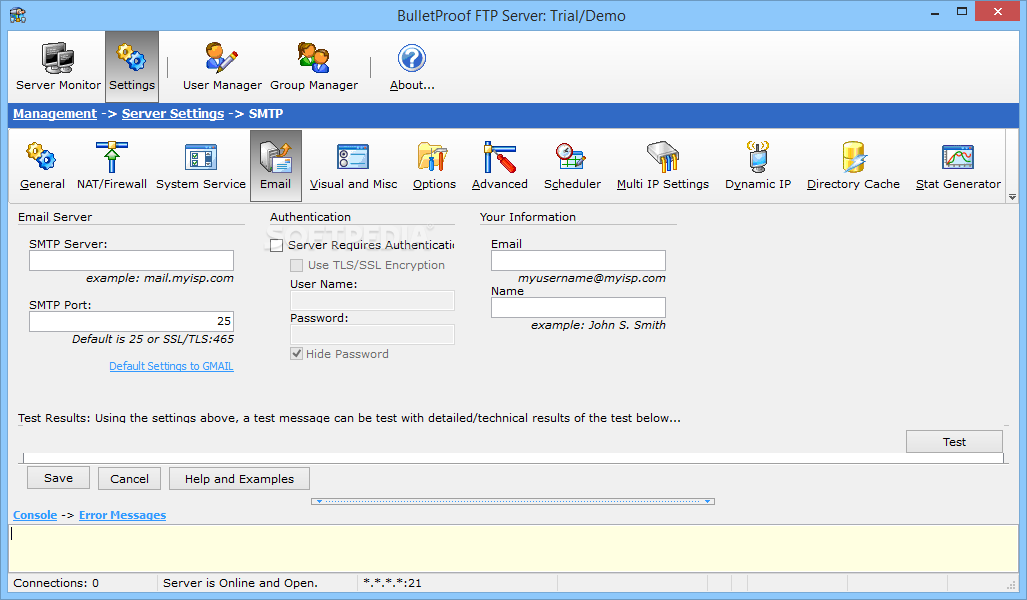Open Group Manager
Image resolution: width=1027 pixels, height=600 pixels.
[314, 66]
